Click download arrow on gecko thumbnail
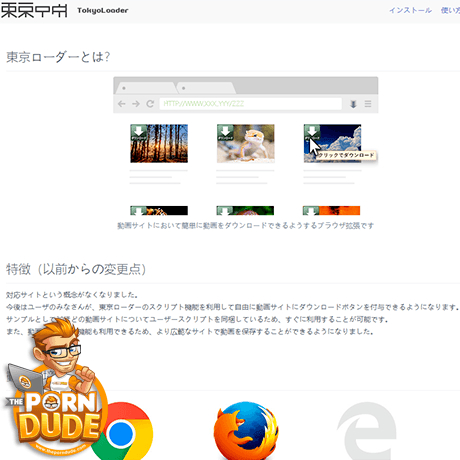This screenshot has height=460, width=460. [225, 132]
